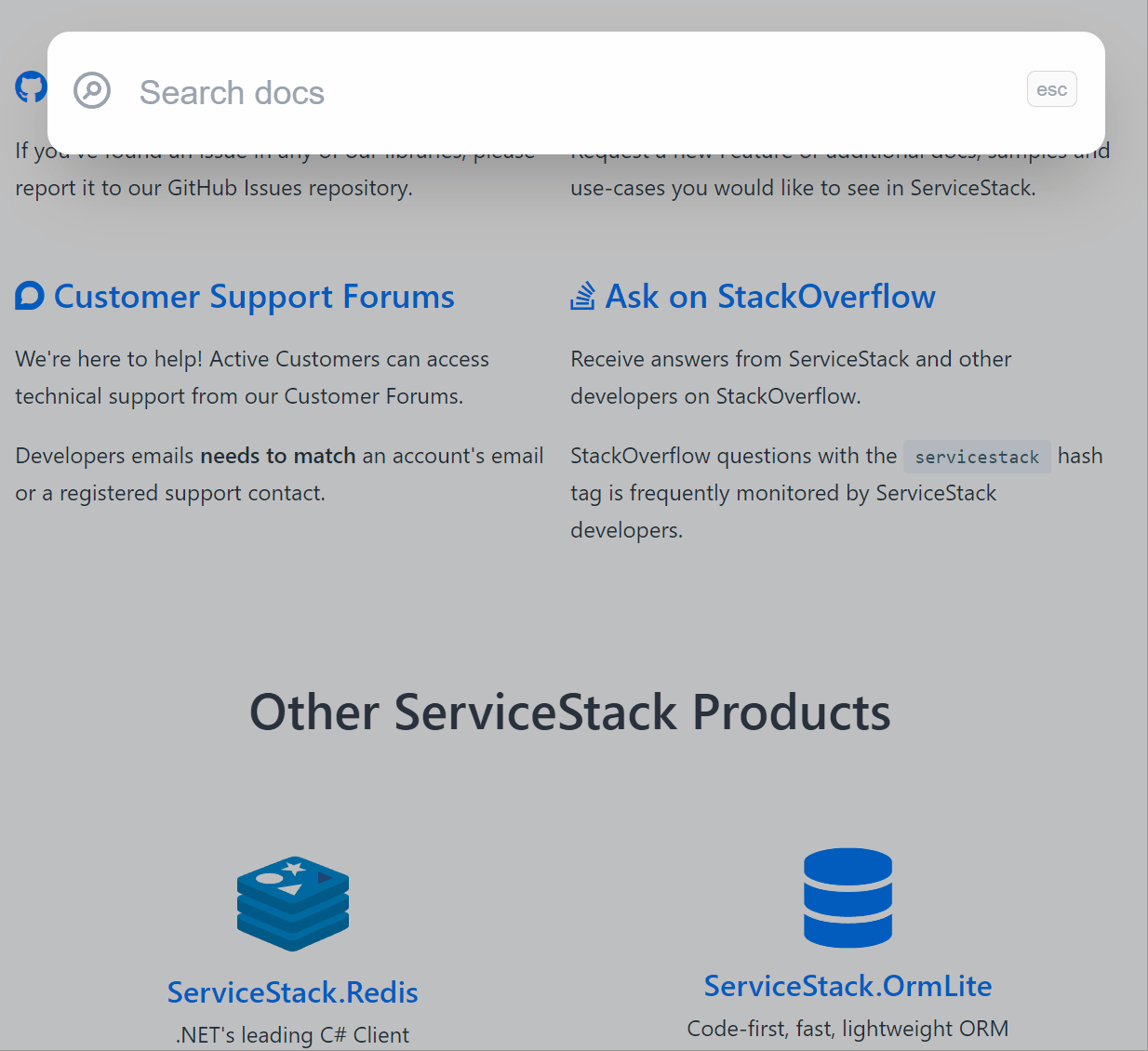Open the ServiceStack.OrmLite product link
This screenshot has width=1148, height=1051.
point(848,986)
